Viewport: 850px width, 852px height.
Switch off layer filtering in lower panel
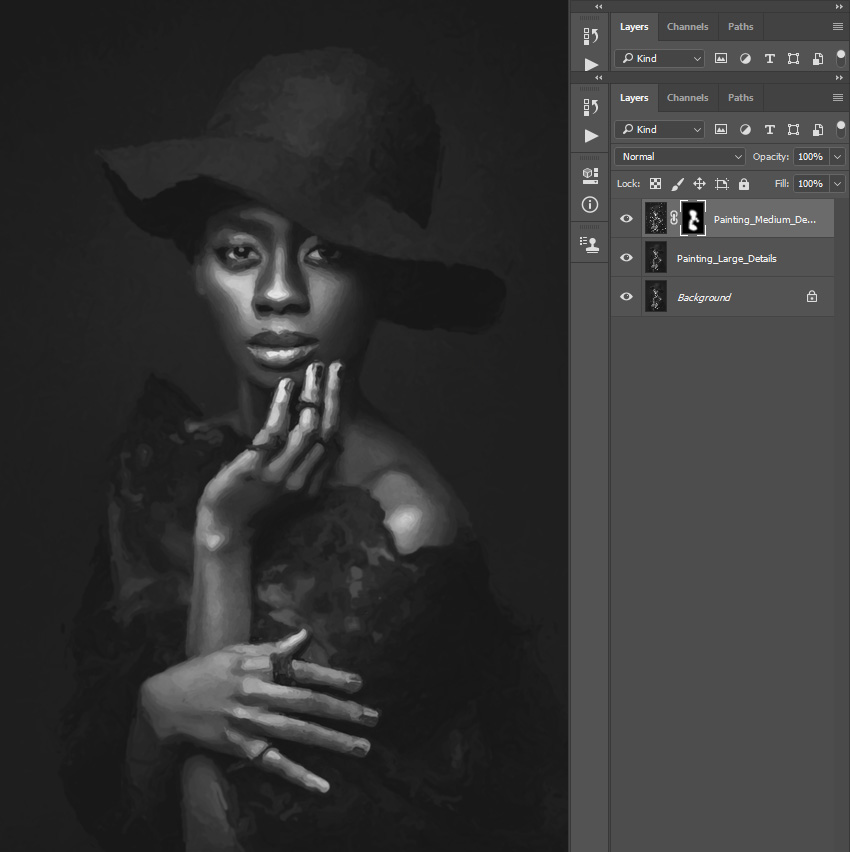841,129
